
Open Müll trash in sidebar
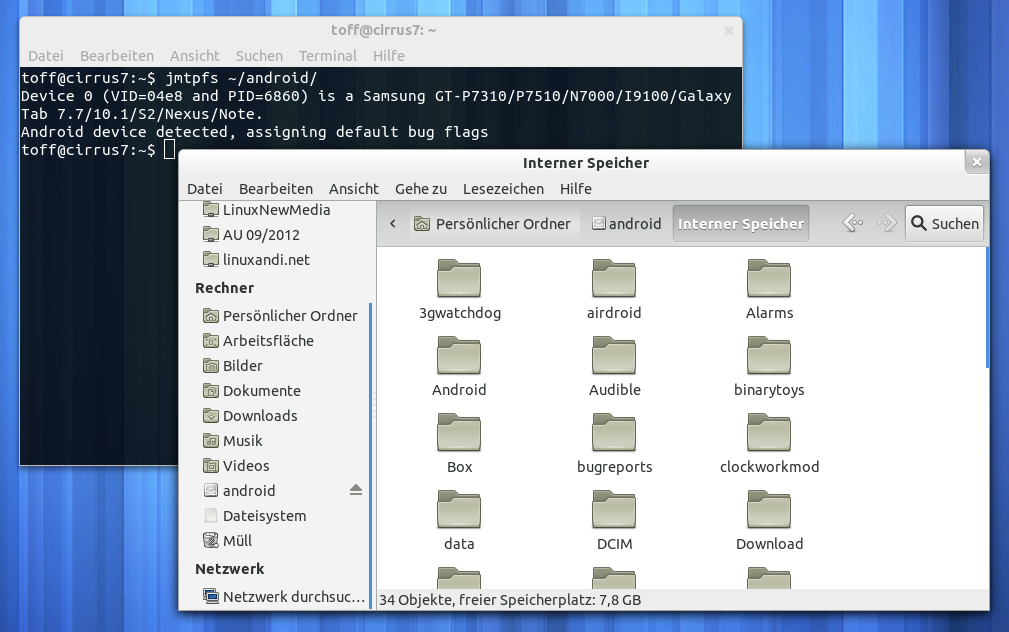(237, 541)
